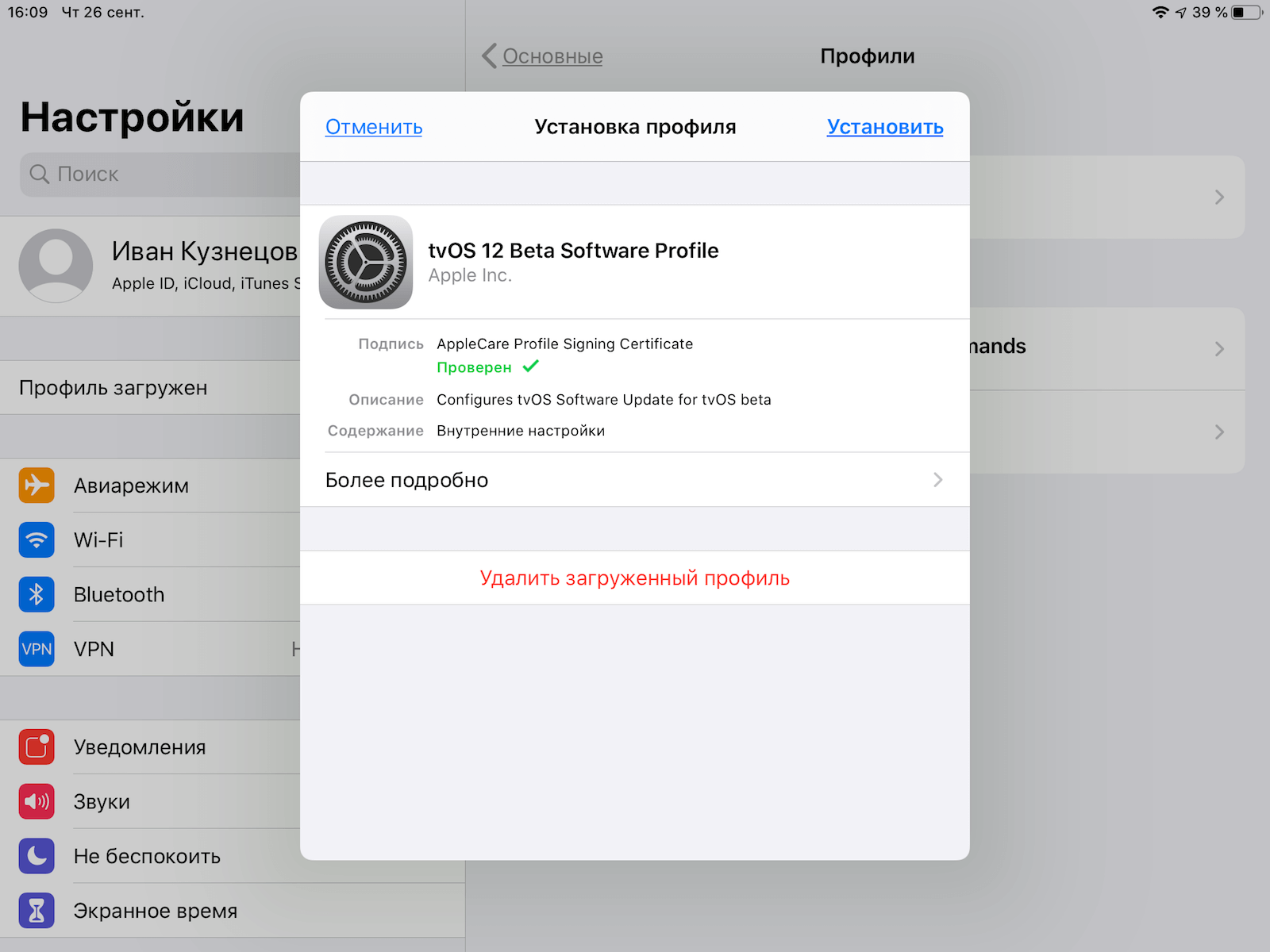The image size is (1270, 952).
Task: Tap the Airplane mode orange icon
Action: coord(37,486)
